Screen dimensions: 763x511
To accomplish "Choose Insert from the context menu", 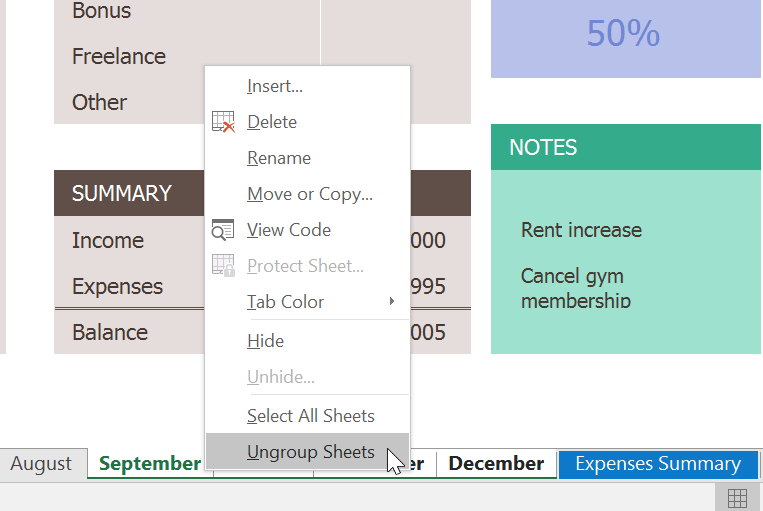I will point(275,86).
